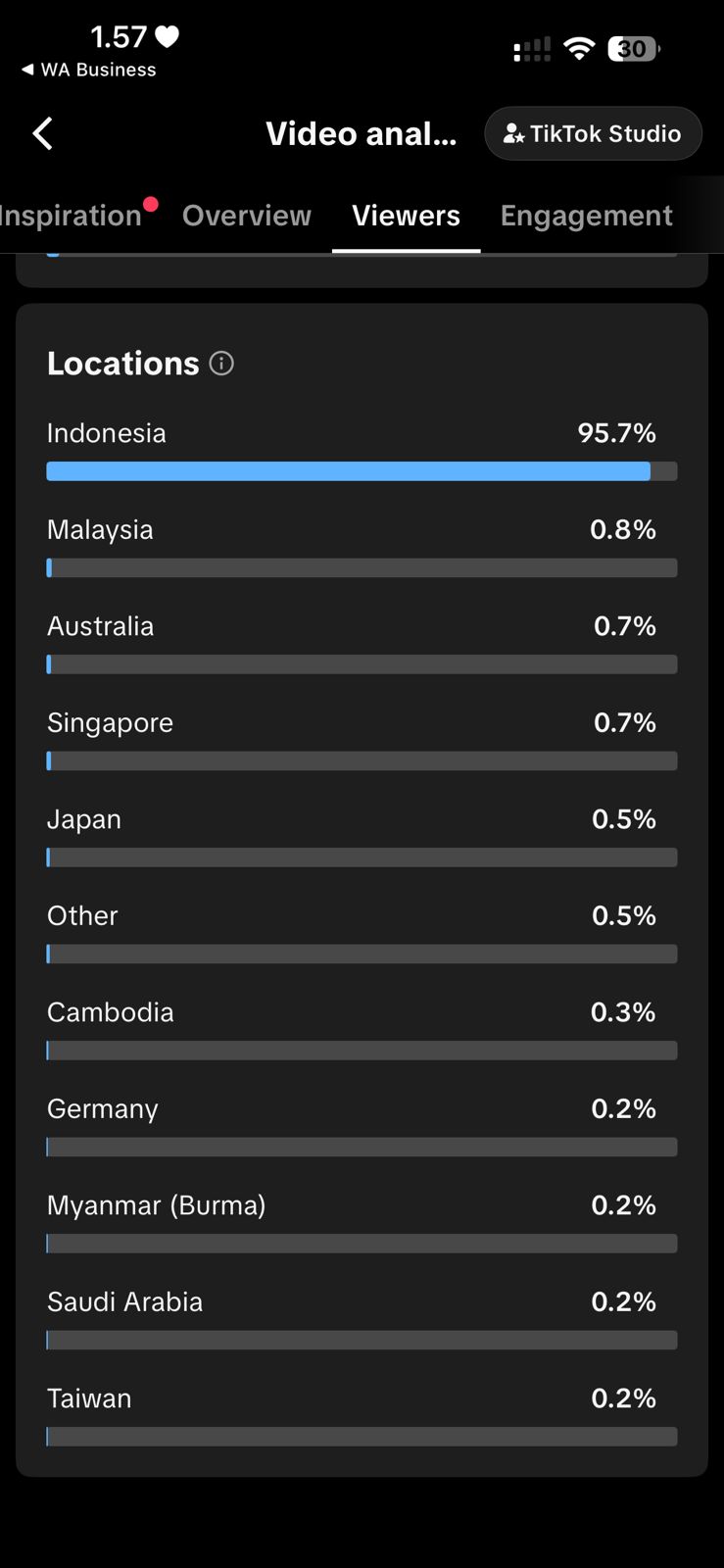Tap the Locations info icon

click(221, 364)
